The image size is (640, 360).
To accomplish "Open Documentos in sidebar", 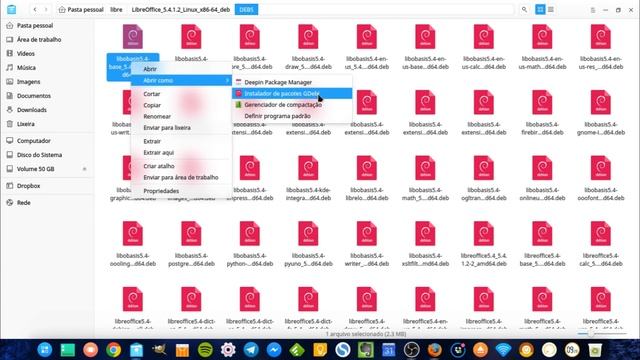I will tap(34, 96).
